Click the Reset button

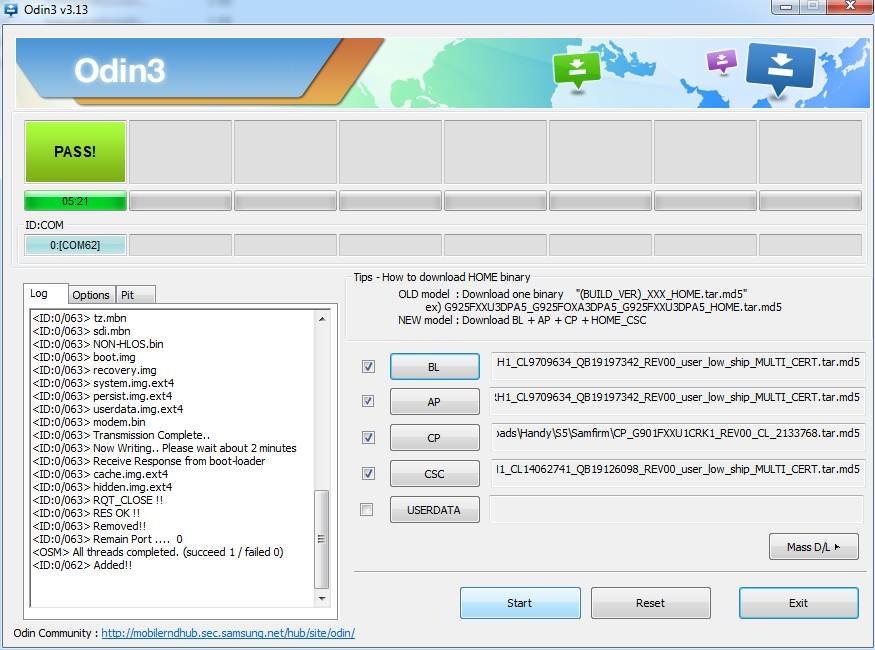651,603
